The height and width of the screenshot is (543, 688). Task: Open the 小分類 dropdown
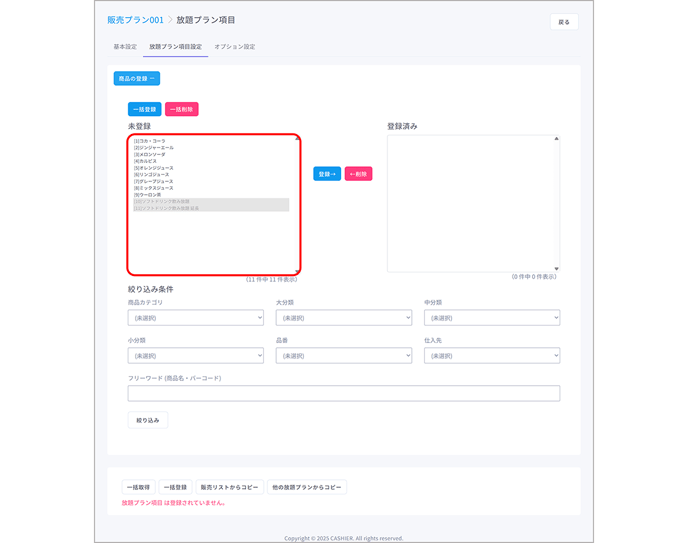196,356
